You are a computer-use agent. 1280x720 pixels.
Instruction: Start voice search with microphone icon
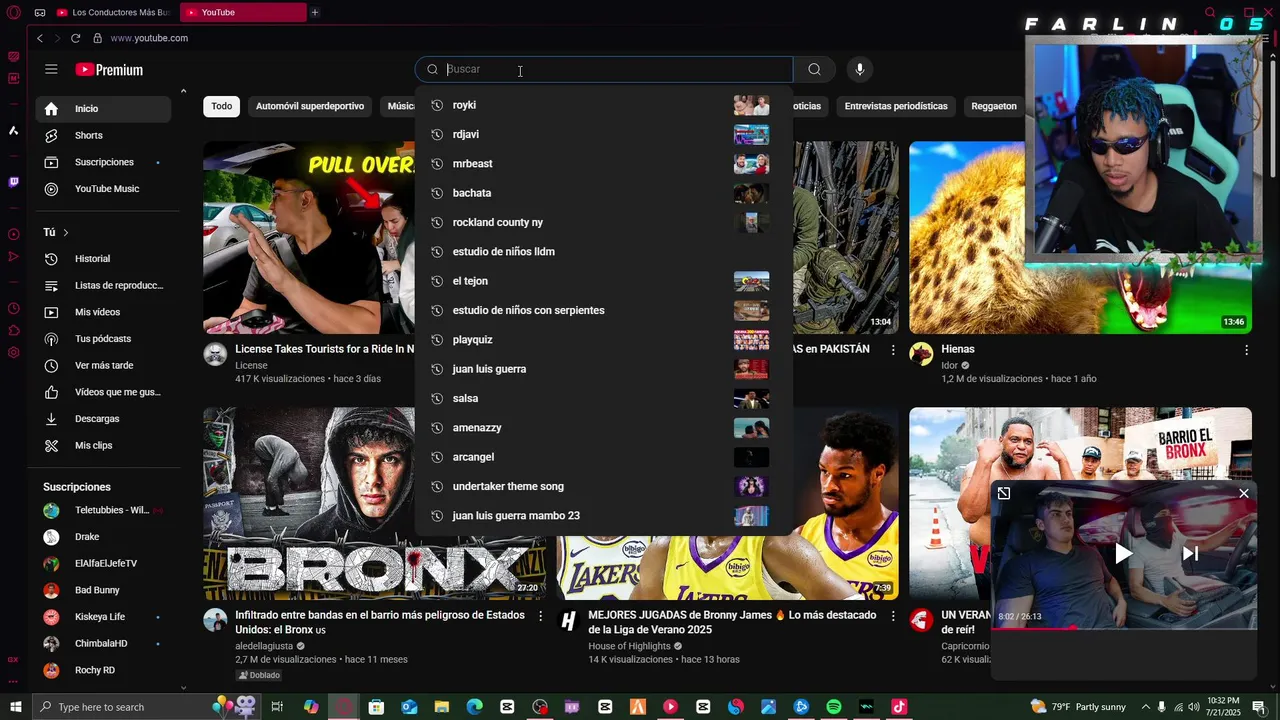point(859,69)
